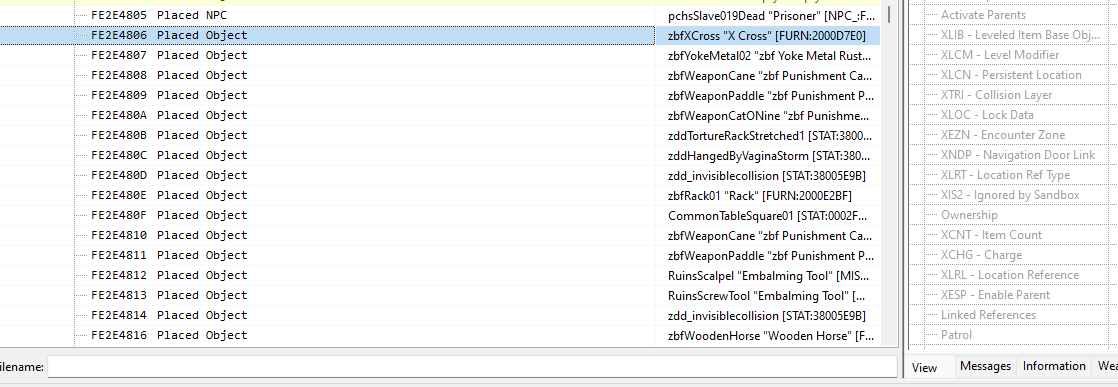
Task: Select XNDP - Navigation Door Link field
Action: coord(1017,155)
